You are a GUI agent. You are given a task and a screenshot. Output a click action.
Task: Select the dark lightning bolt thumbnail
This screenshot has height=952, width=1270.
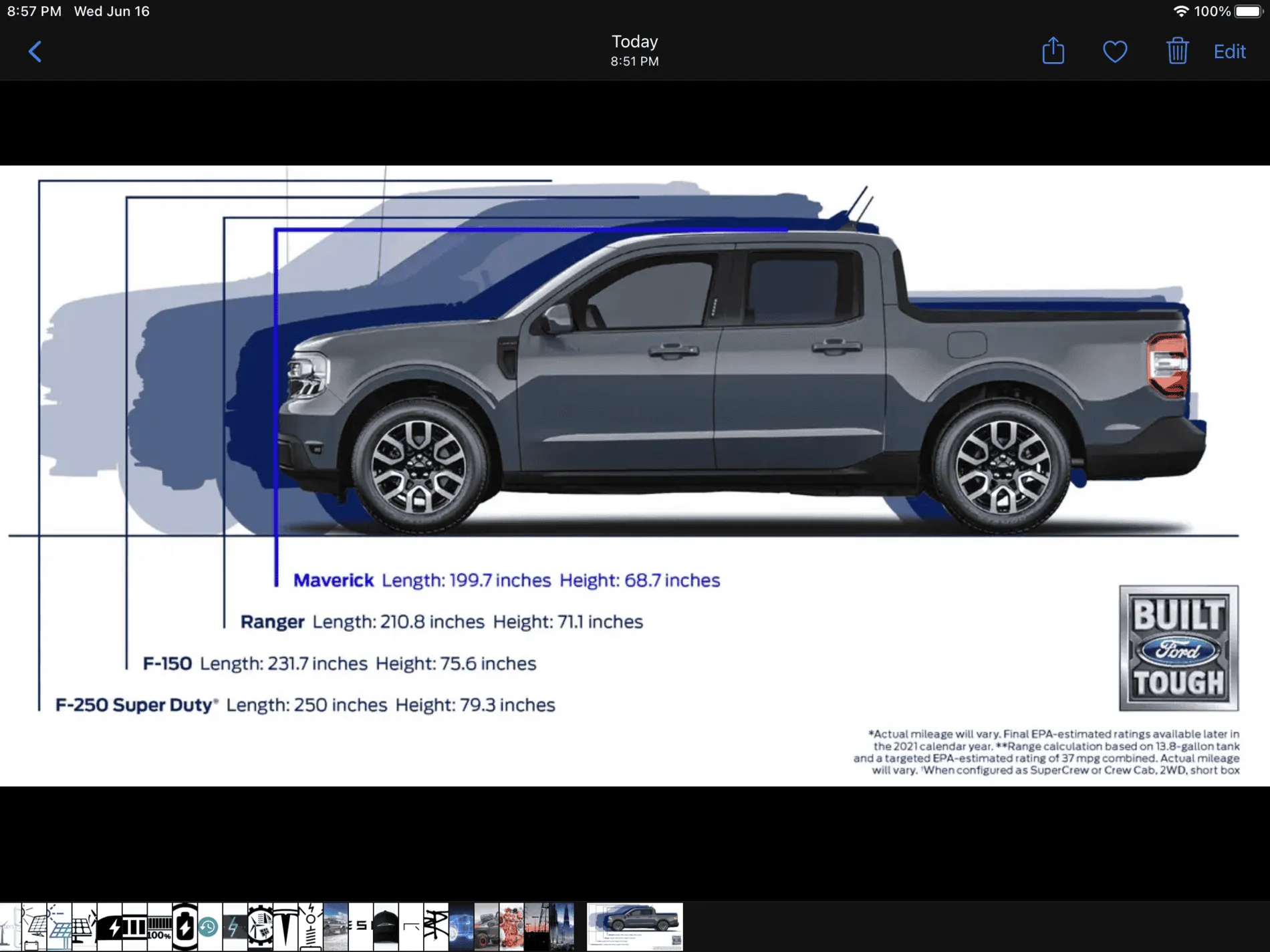[x=235, y=927]
